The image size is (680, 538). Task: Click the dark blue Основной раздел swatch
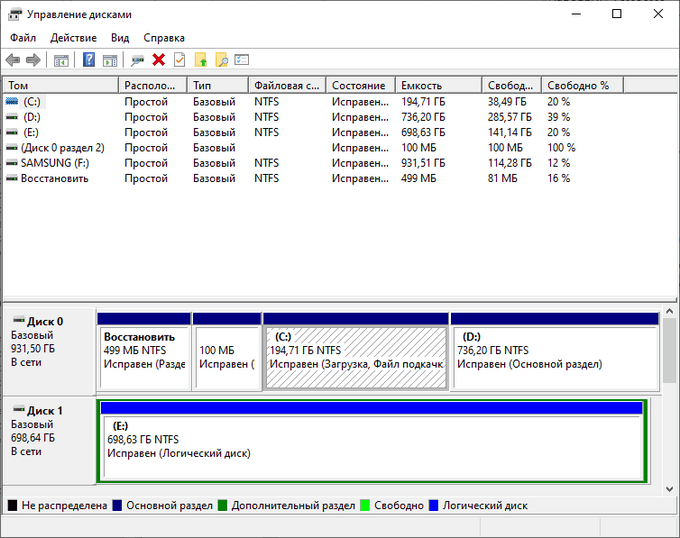point(117,505)
